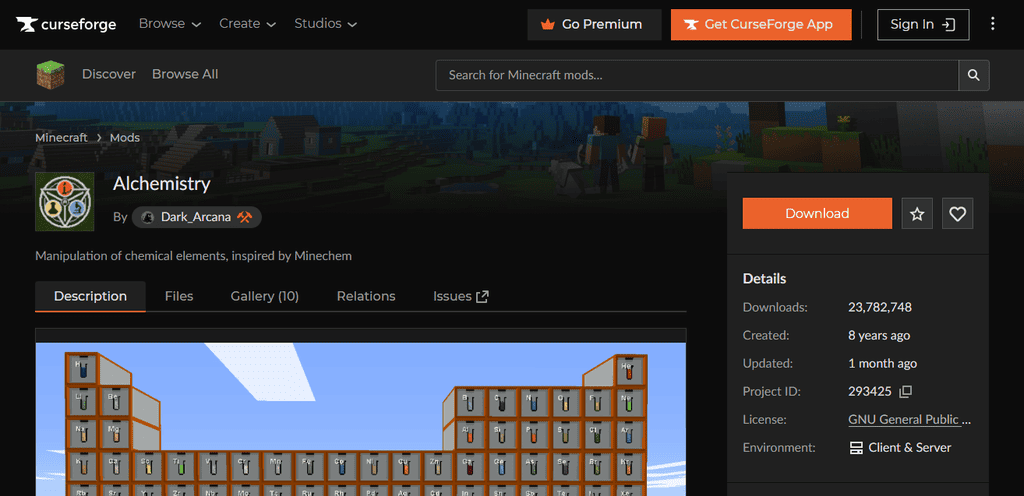The height and width of the screenshot is (496, 1024).
Task: Expand the Create dropdown menu
Action: click(248, 24)
